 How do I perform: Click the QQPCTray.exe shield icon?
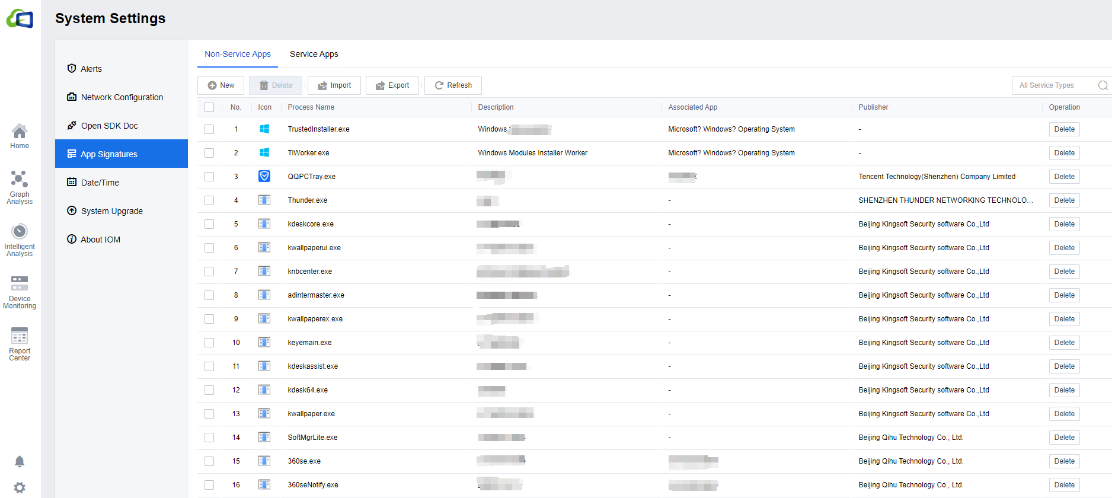pyautogui.click(x=264, y=176)
